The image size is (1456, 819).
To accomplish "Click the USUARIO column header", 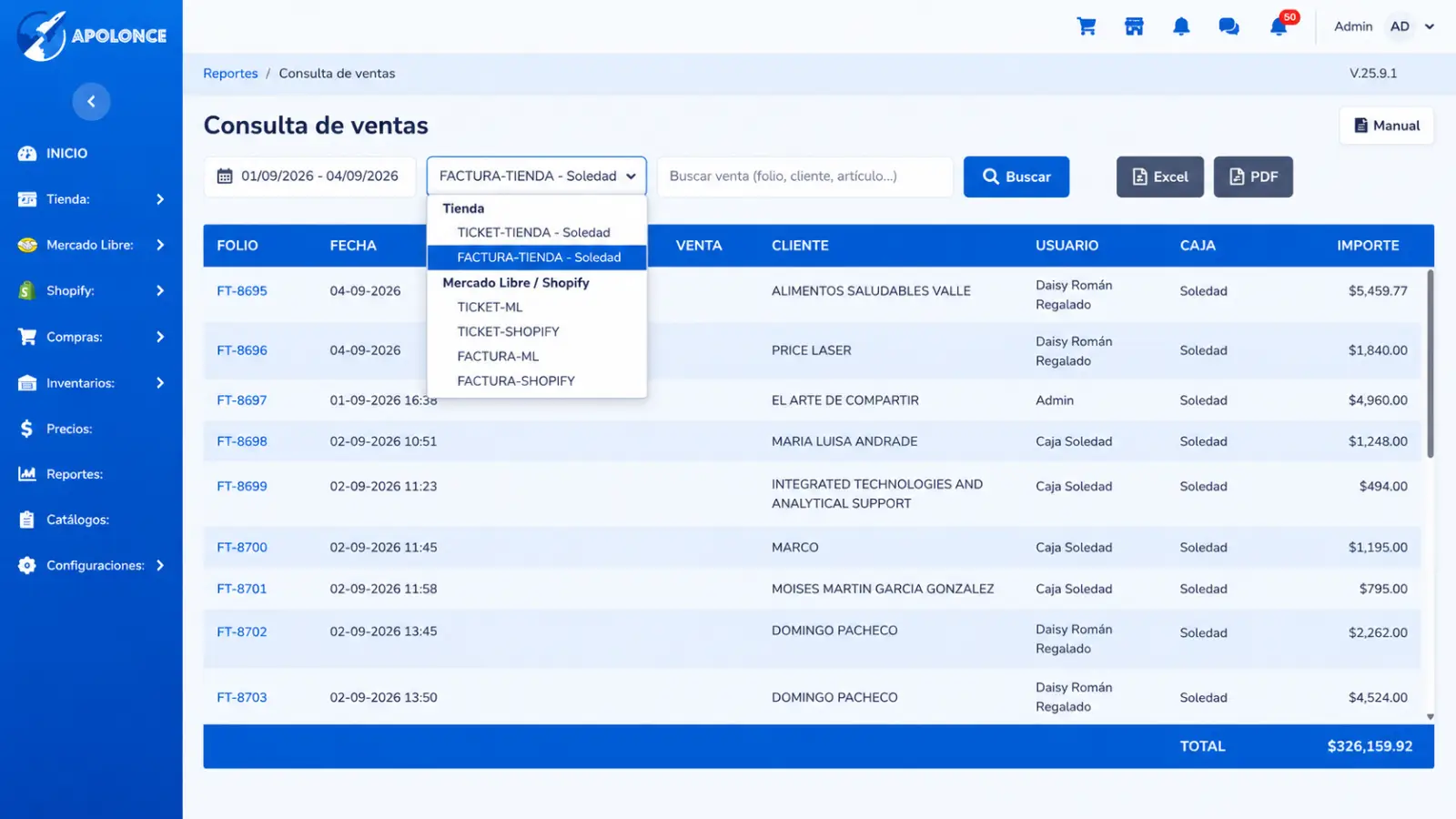I will click(1067, 246).
